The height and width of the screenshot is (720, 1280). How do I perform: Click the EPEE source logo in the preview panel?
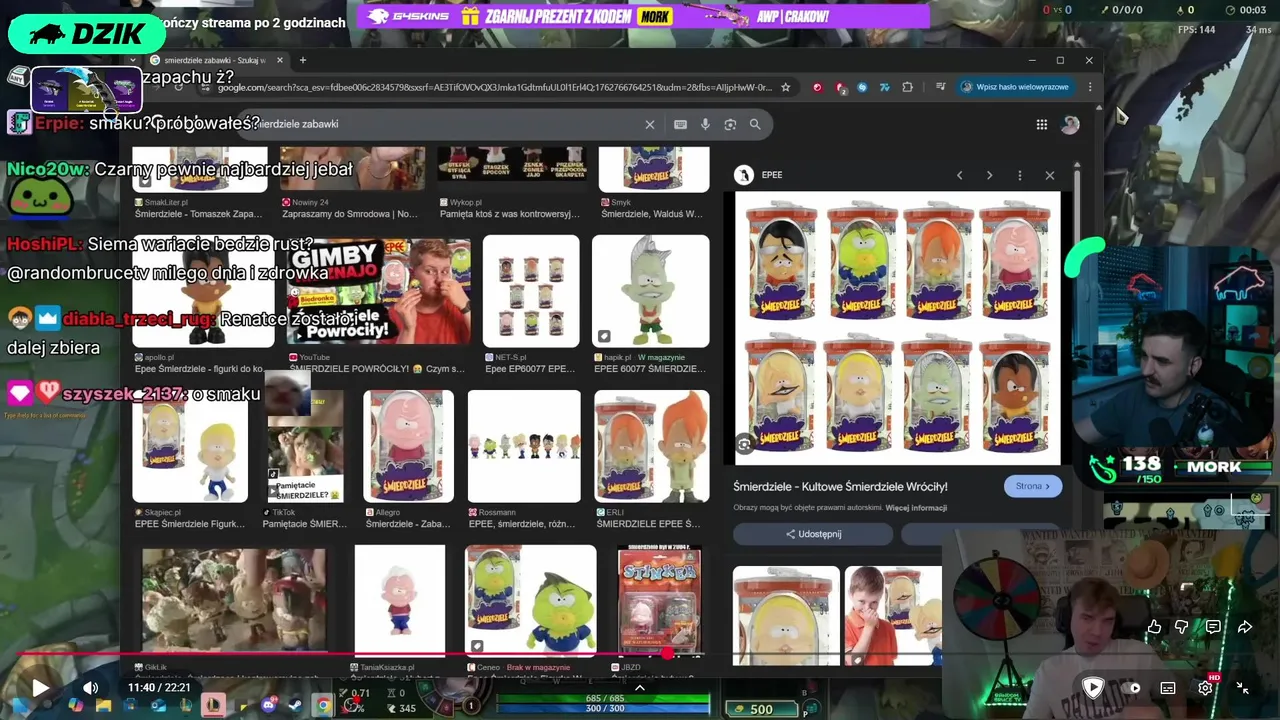pyautogui.click(x=744, y=175)
